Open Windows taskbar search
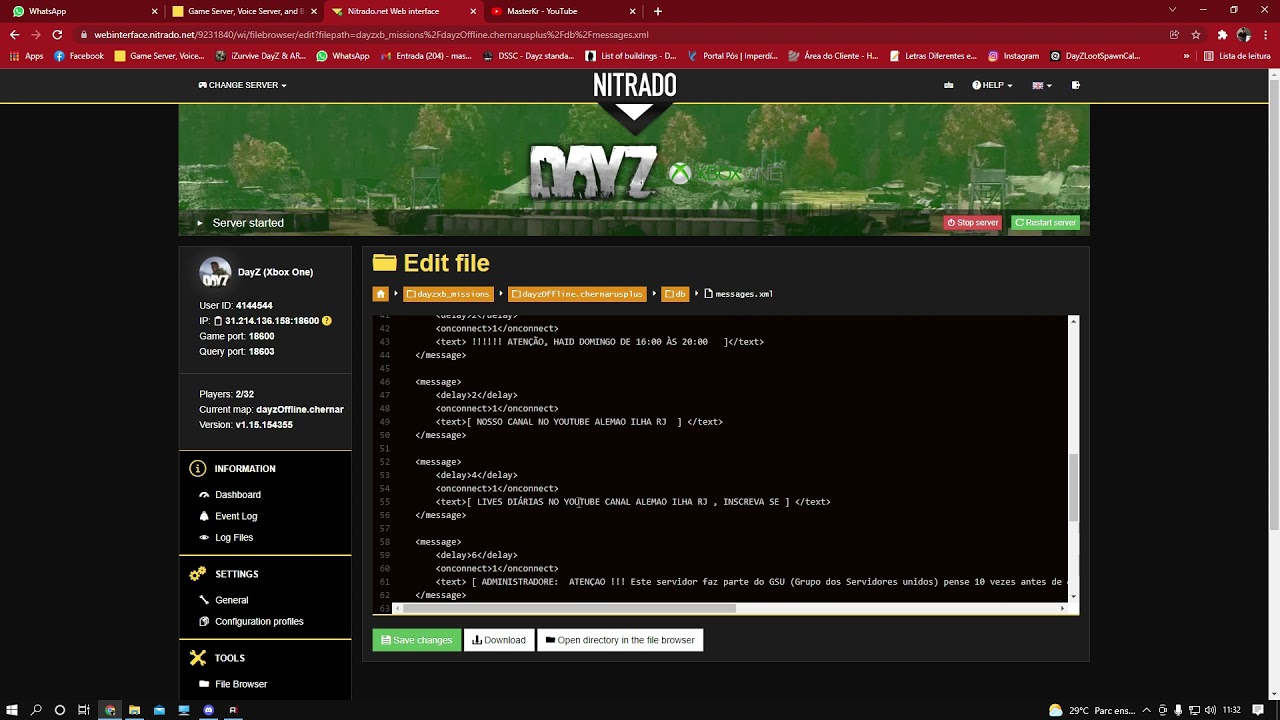This screenshot has height=720, width=1280. point(36,710)
